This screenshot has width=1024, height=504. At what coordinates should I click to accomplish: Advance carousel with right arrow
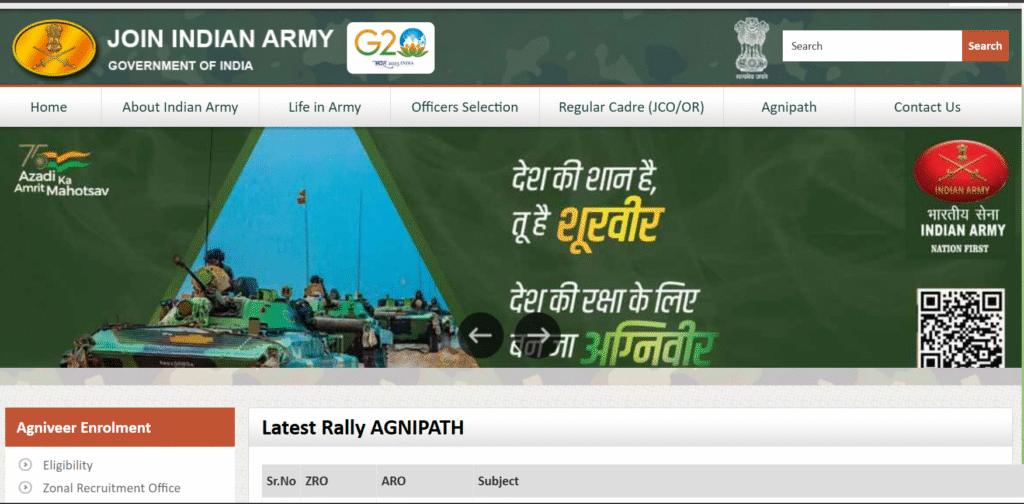pos(540,335)
